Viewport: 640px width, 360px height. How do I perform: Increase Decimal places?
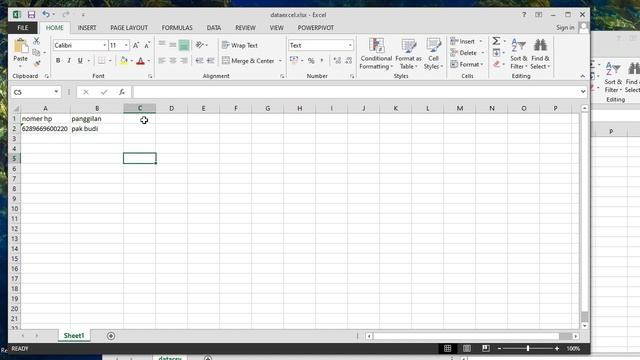click(337, 61)
